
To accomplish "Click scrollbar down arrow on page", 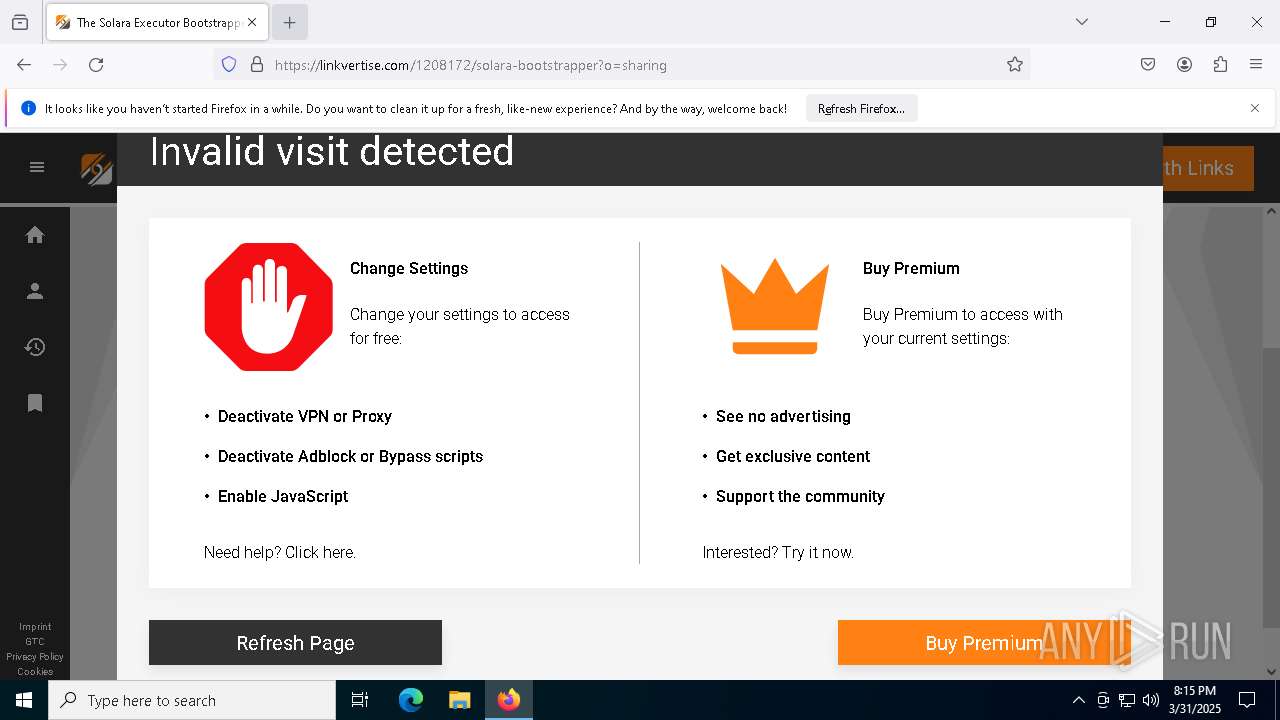I will pos(1271,672).
